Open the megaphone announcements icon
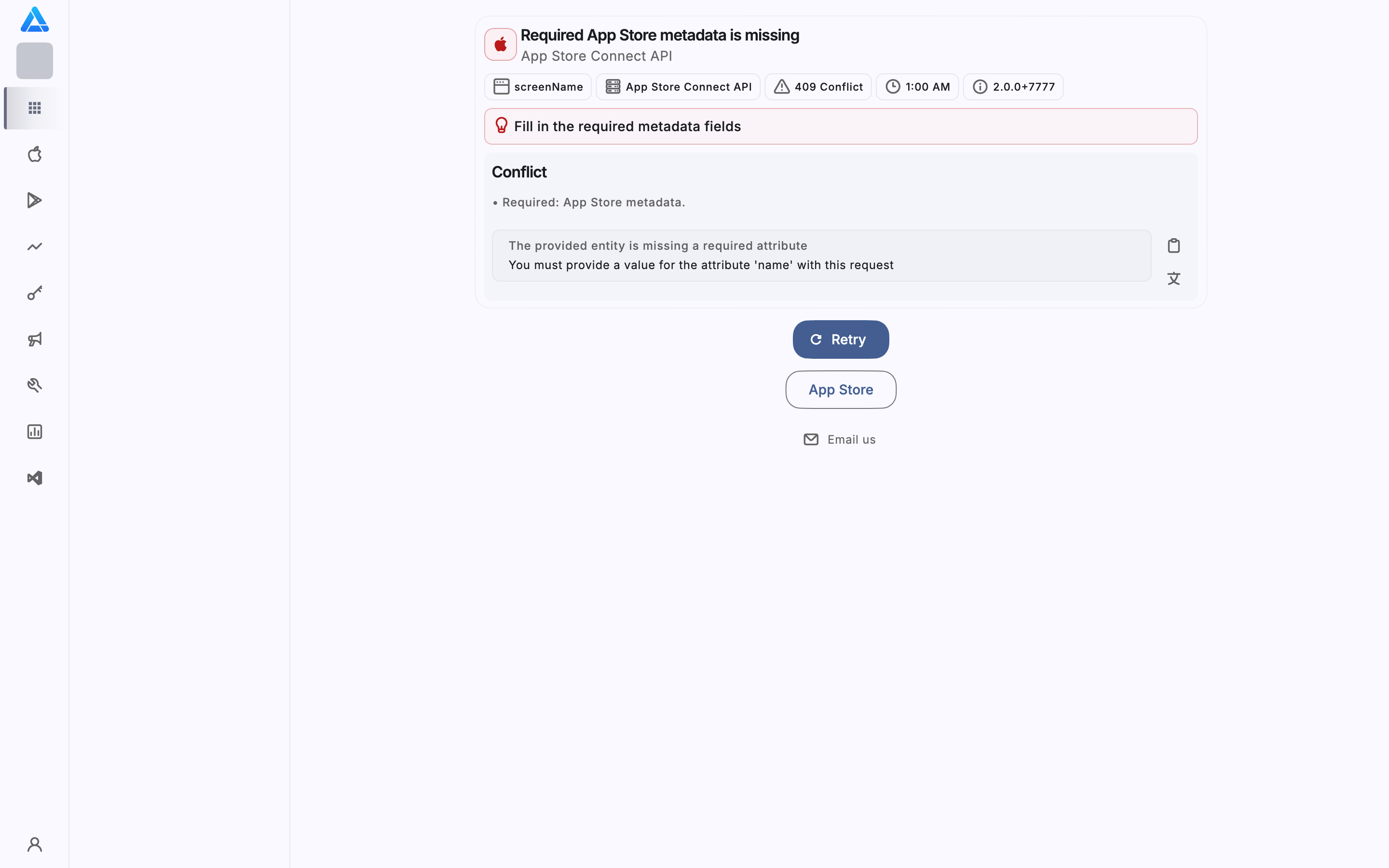1389x868 pixels. coord(34,339)
